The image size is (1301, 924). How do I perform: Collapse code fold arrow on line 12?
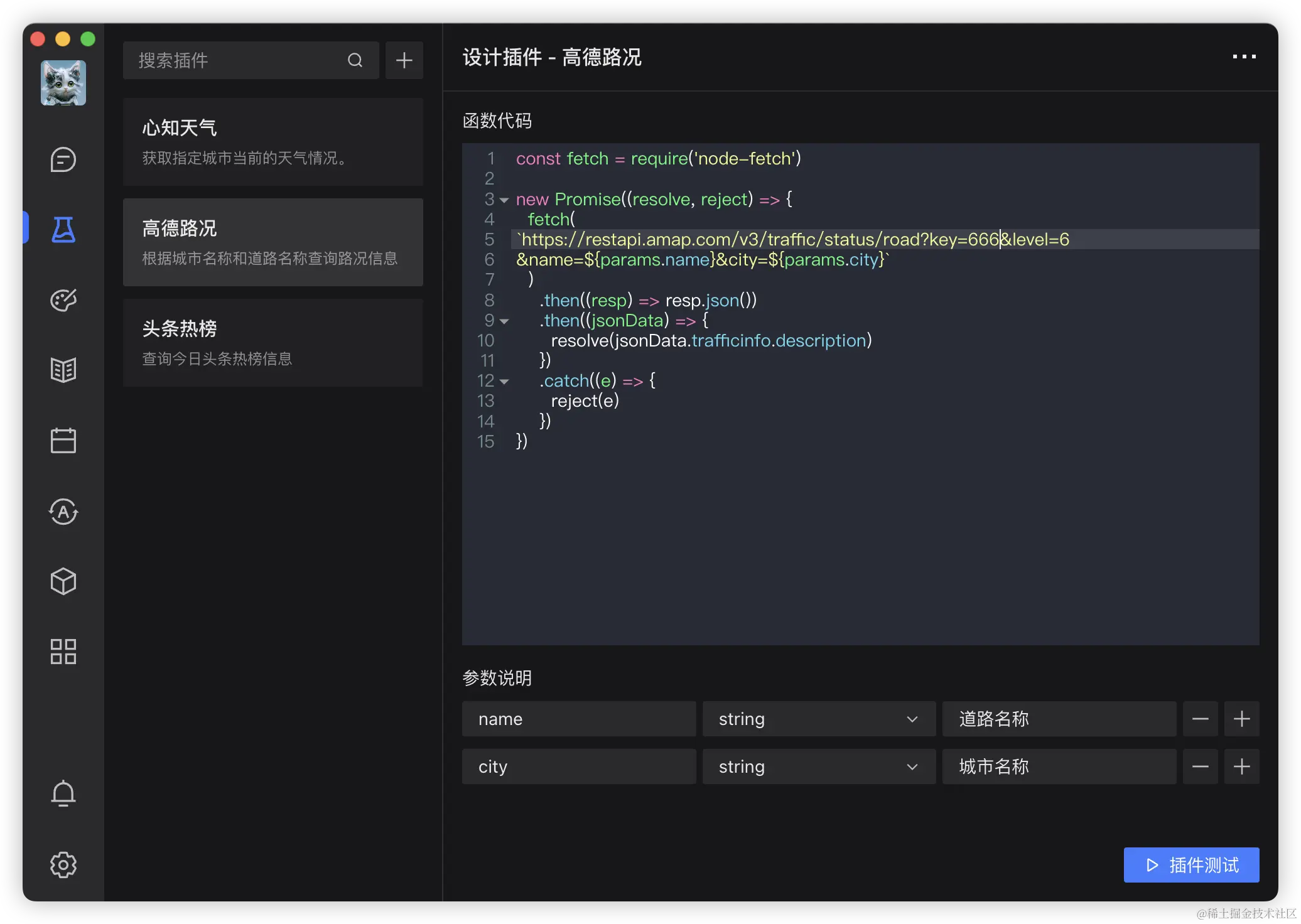504,381
